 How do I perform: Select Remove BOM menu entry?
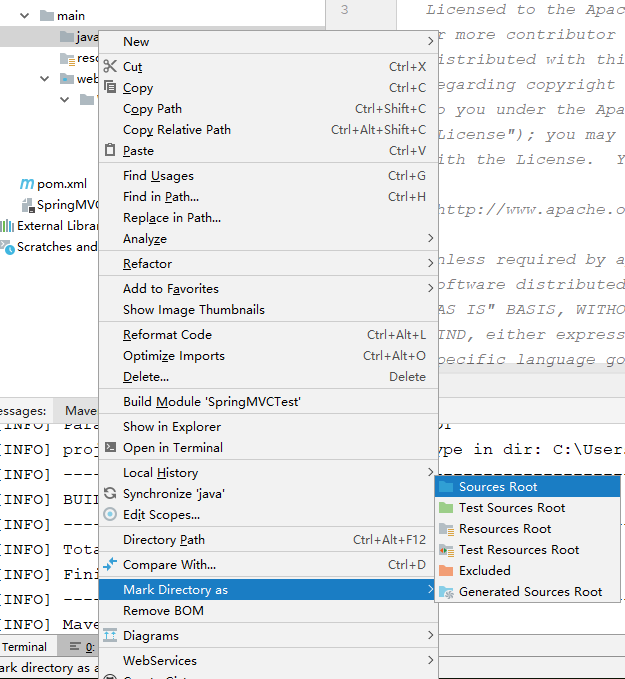269,611
